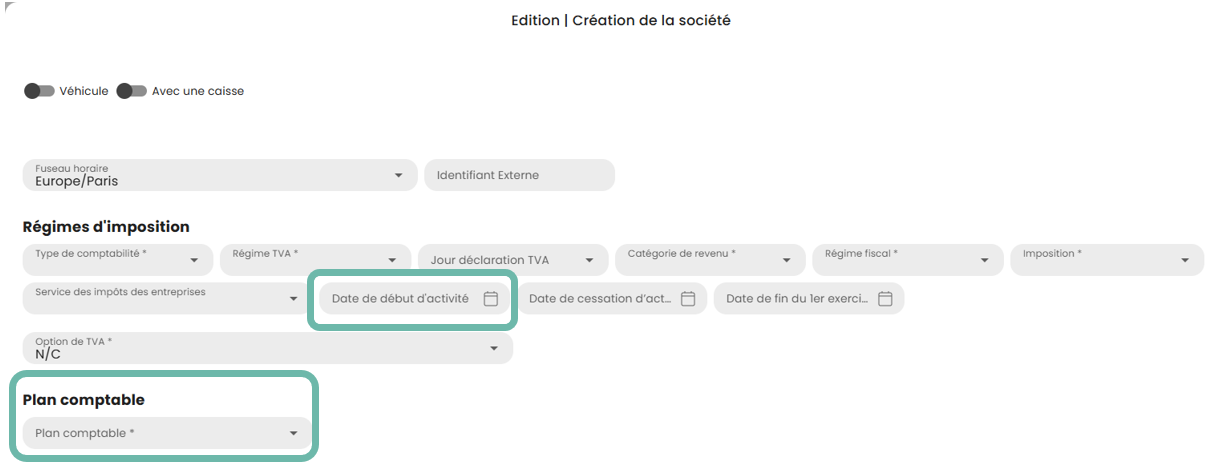The width and height of the screenshot is (1220, 472).
Task: Open calendar for Date de cessation d'activité
Action: pyautogui.click(x=688, y=299)
